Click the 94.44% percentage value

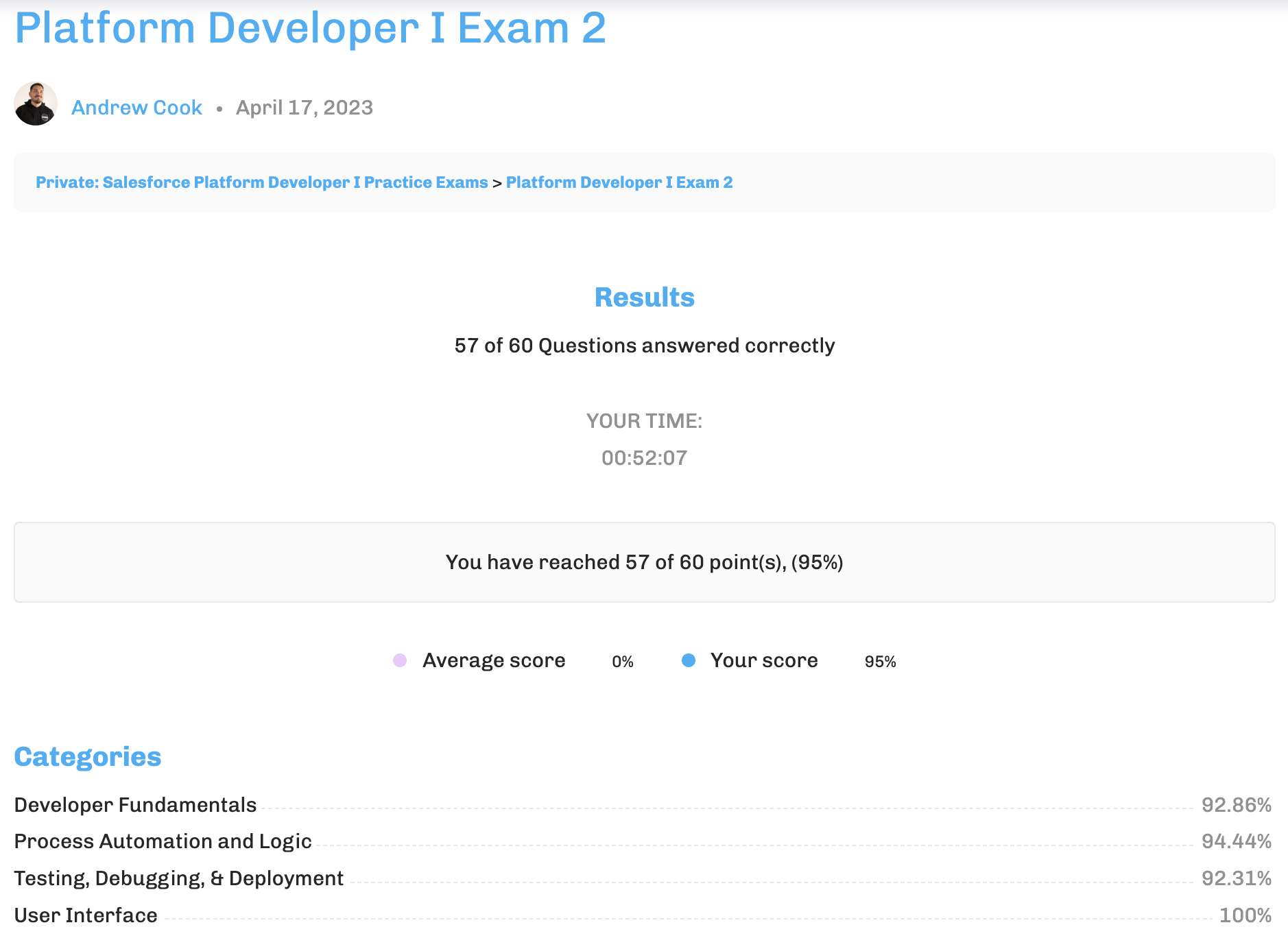pos(1237,841)
